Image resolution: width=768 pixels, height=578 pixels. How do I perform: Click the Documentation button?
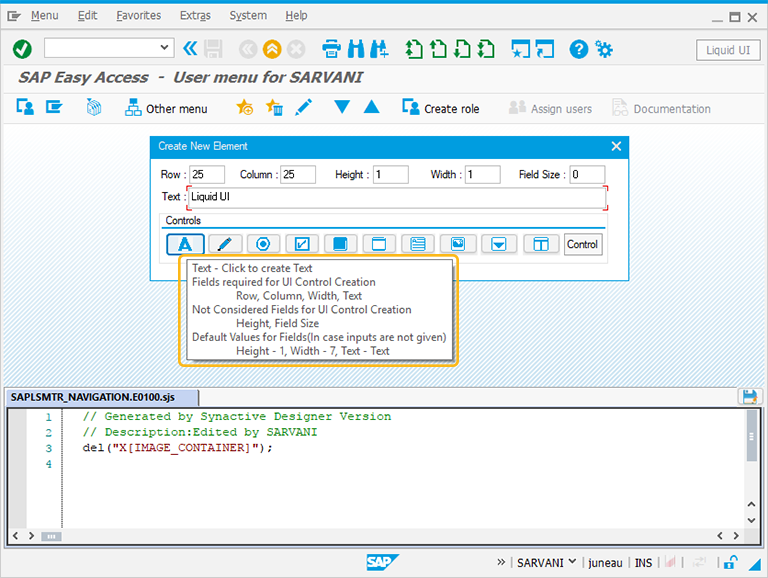coord(661,108)
